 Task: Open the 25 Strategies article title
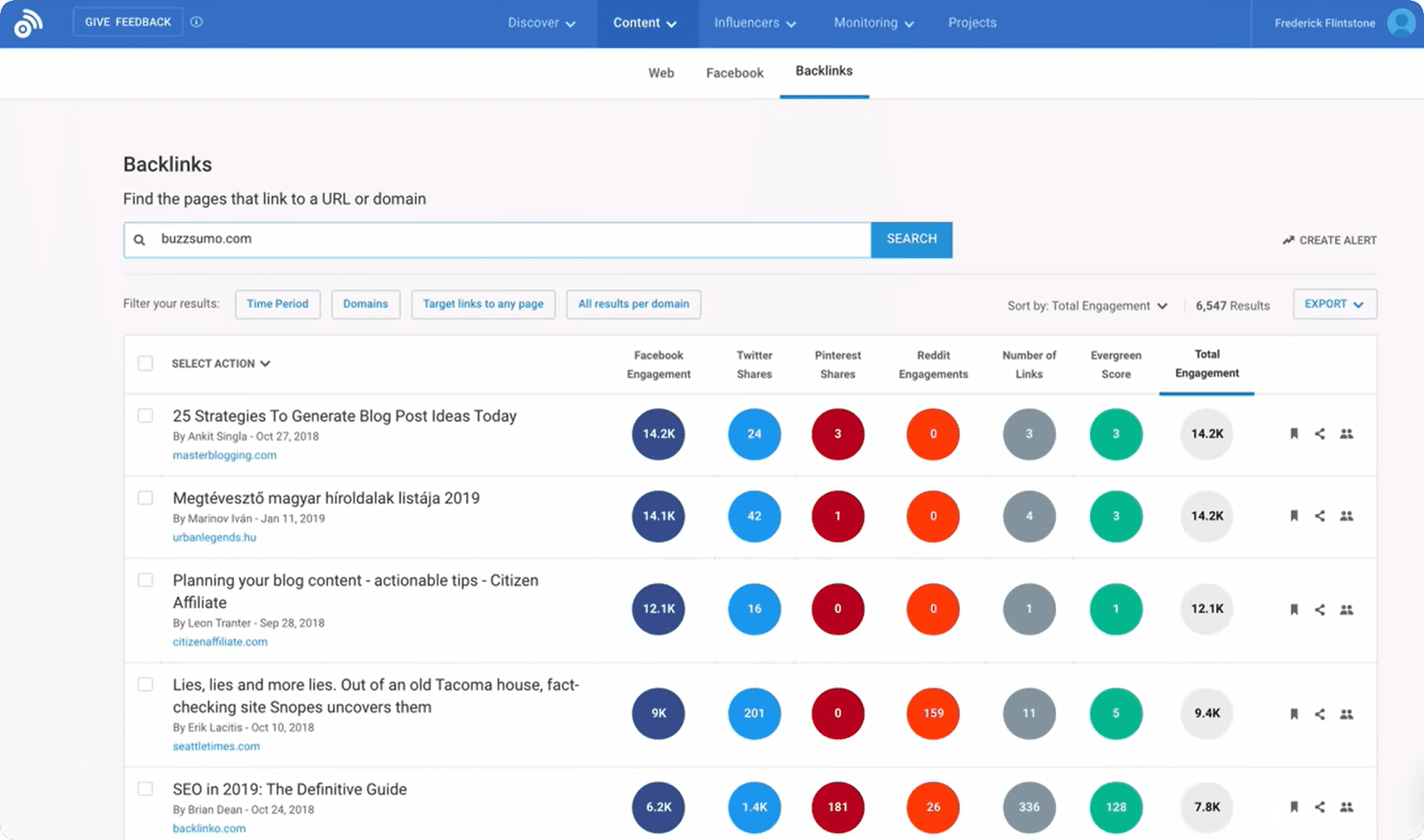pyautogui.click(x=344, y=417)
